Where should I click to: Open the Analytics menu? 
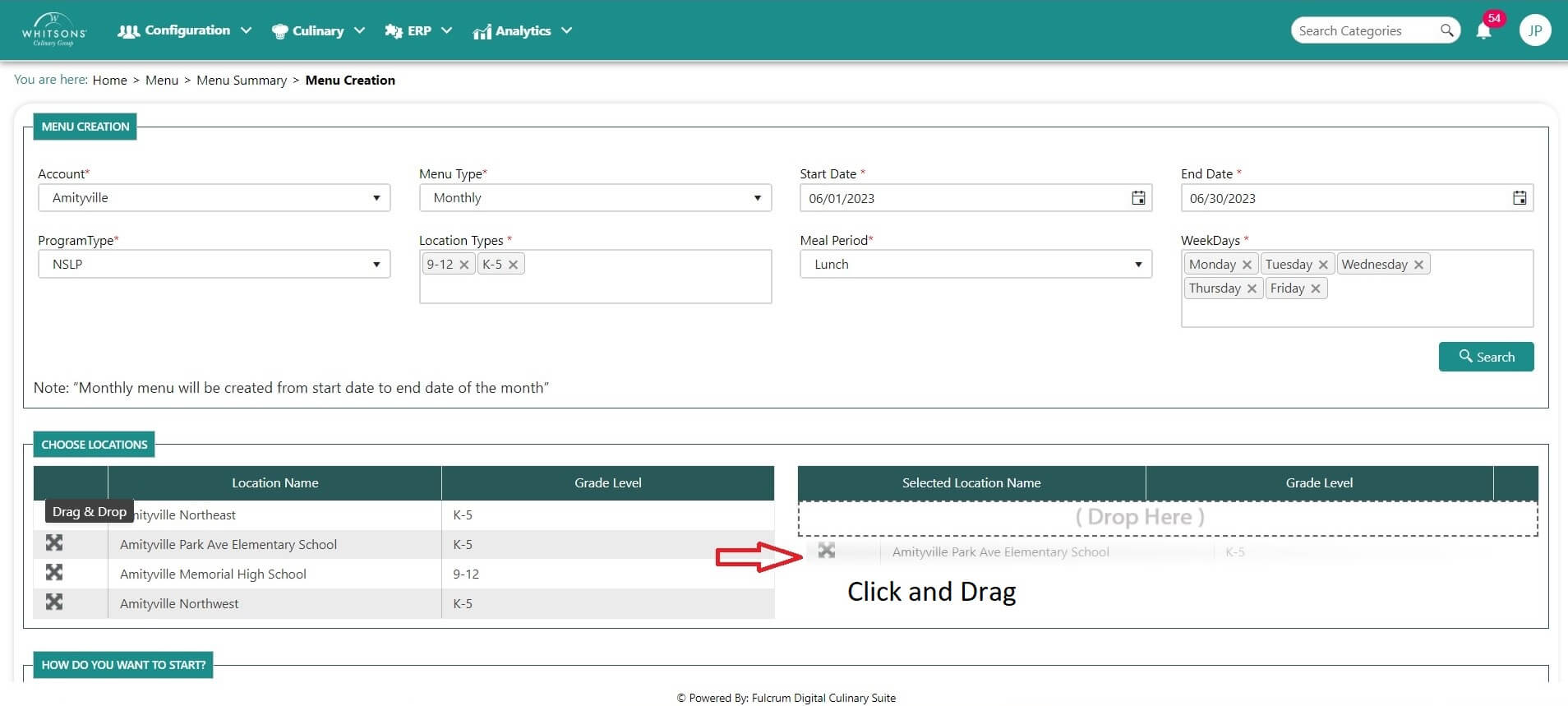[523, 31]
